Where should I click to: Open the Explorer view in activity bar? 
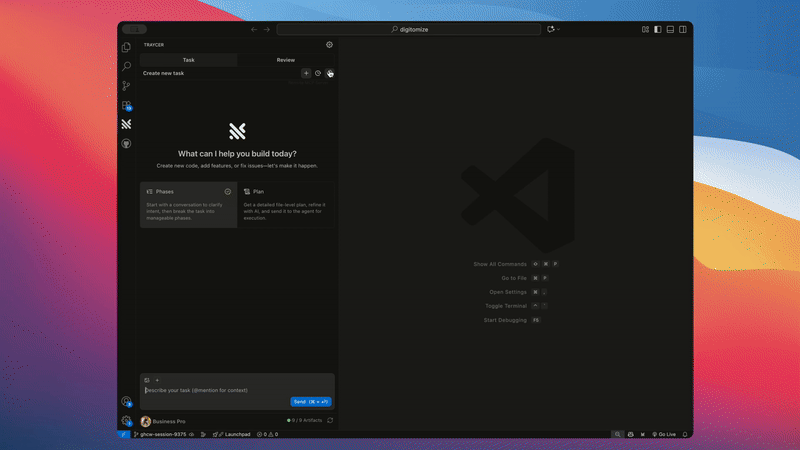(126, 47)
